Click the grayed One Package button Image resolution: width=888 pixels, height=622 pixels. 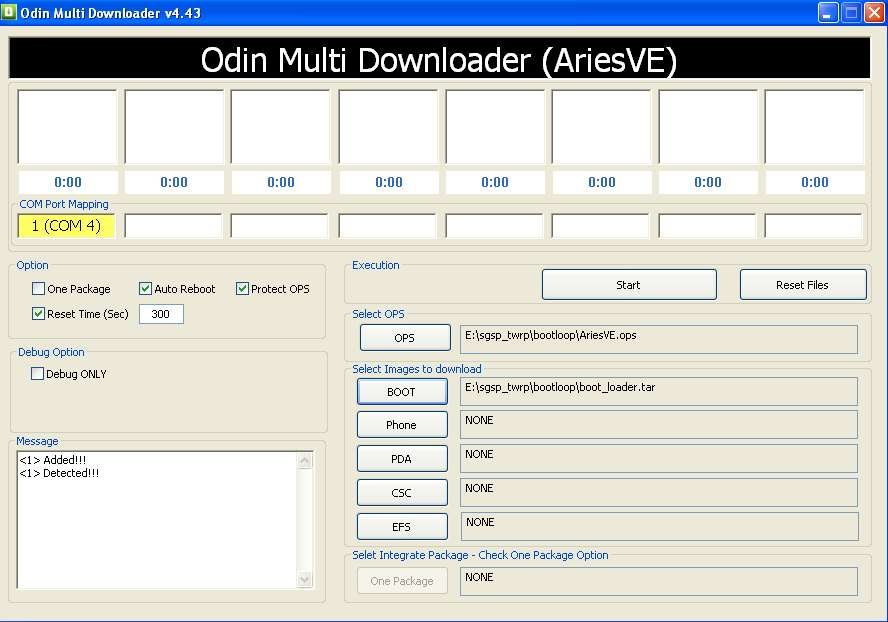coord(402,581)
